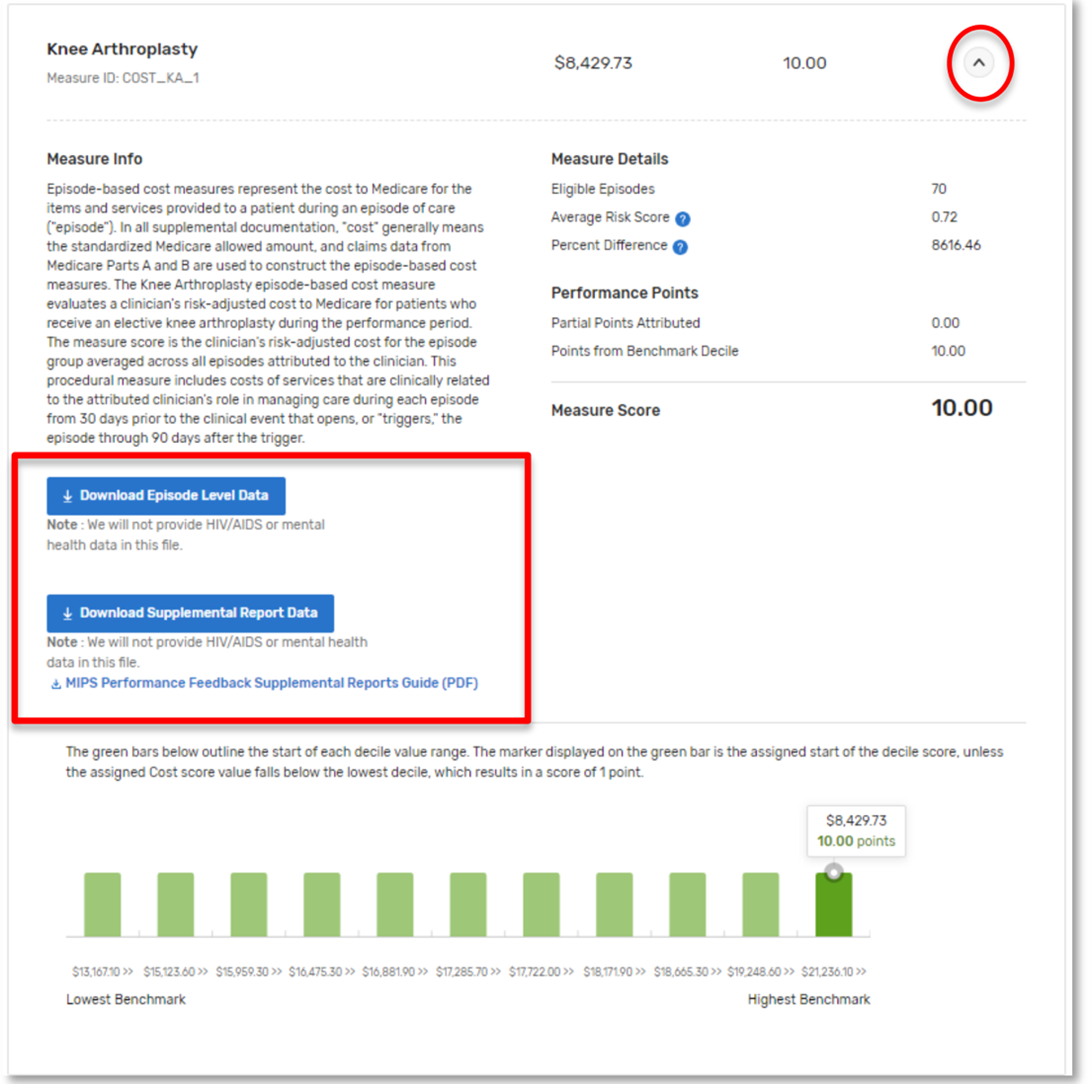Select the decile bar above $16,475.30
Screen dimensions: 1091x1084
[322, 904]
